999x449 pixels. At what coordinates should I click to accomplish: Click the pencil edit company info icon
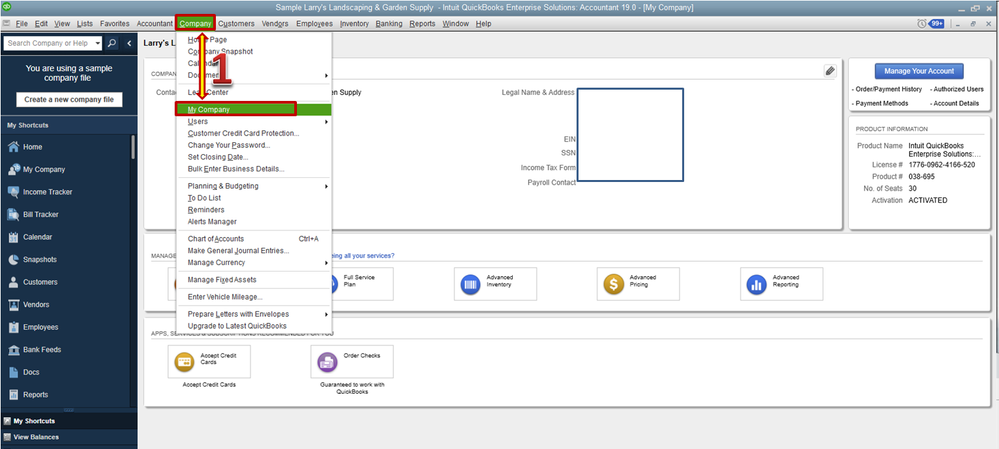[829, 71]
